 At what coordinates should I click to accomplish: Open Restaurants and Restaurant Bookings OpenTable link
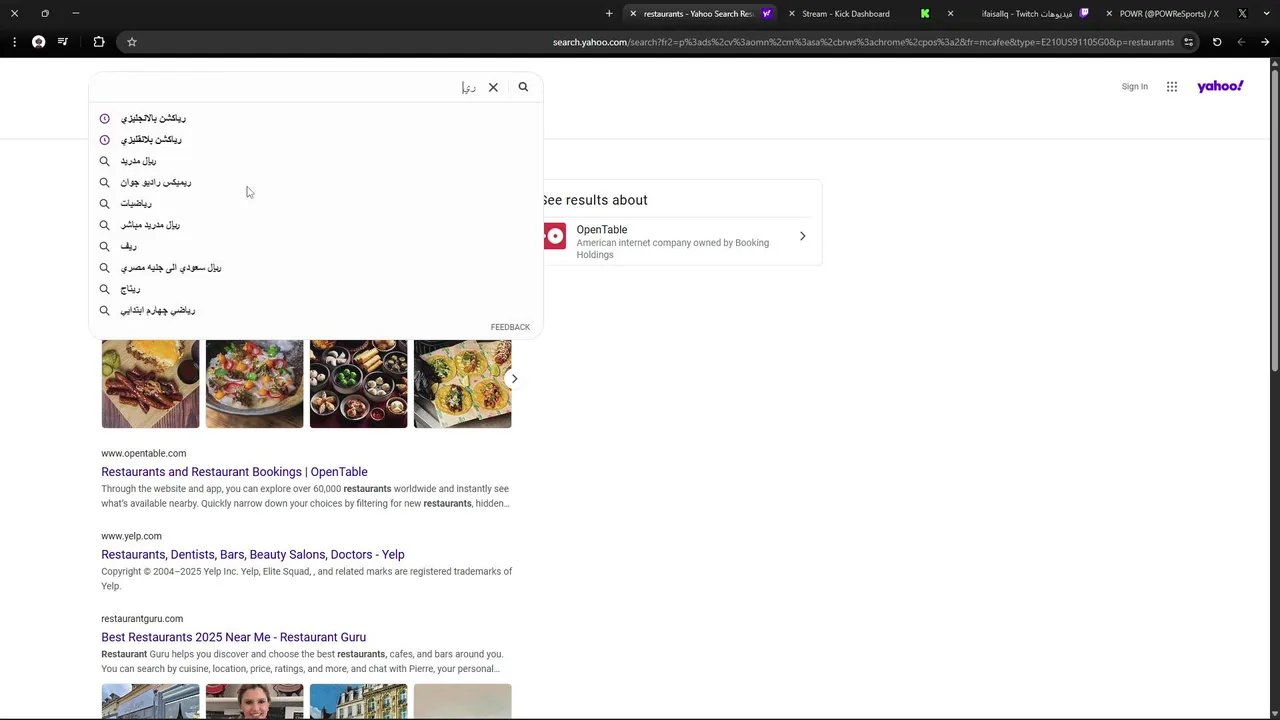click(x=234, y=472)
